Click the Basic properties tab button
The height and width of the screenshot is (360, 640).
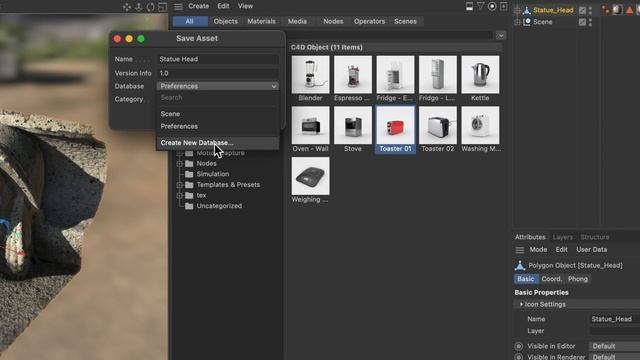click(526, 279)
